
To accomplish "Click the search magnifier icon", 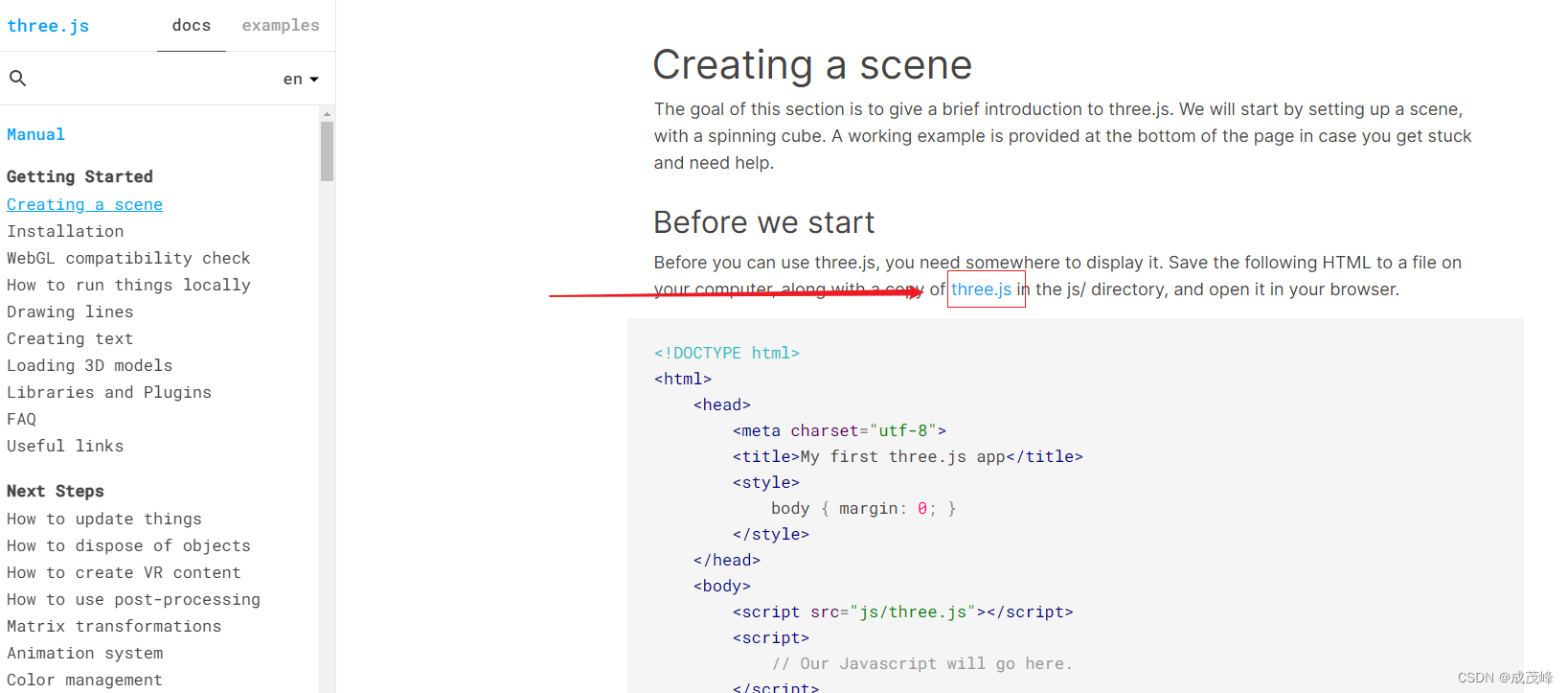I will click(x=17, y=79).
